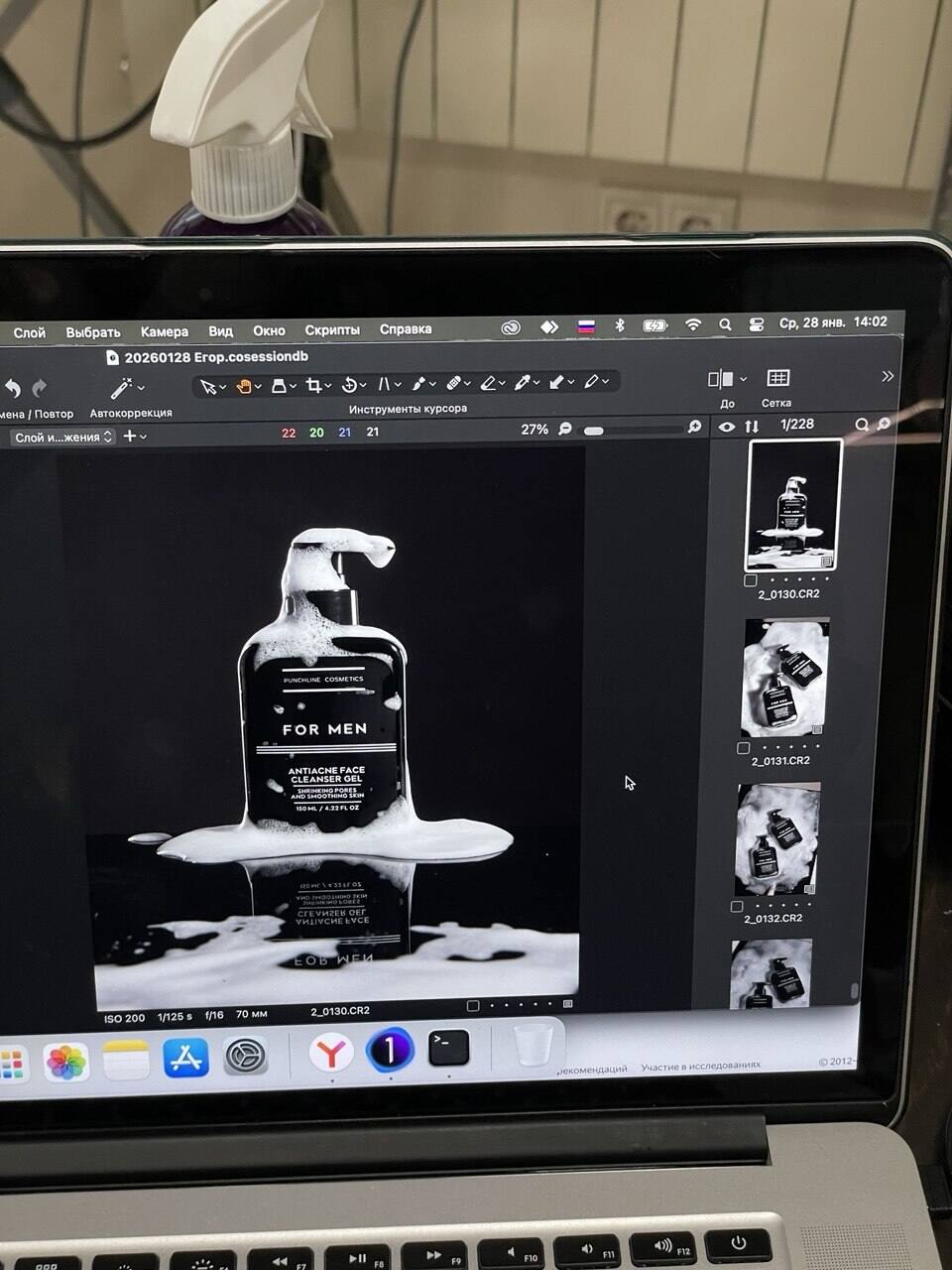Image resolution: width=952 pixels, height=1270 pixels.
Task: Select the pointer Select cursor tool
Action: coord(207,385)
